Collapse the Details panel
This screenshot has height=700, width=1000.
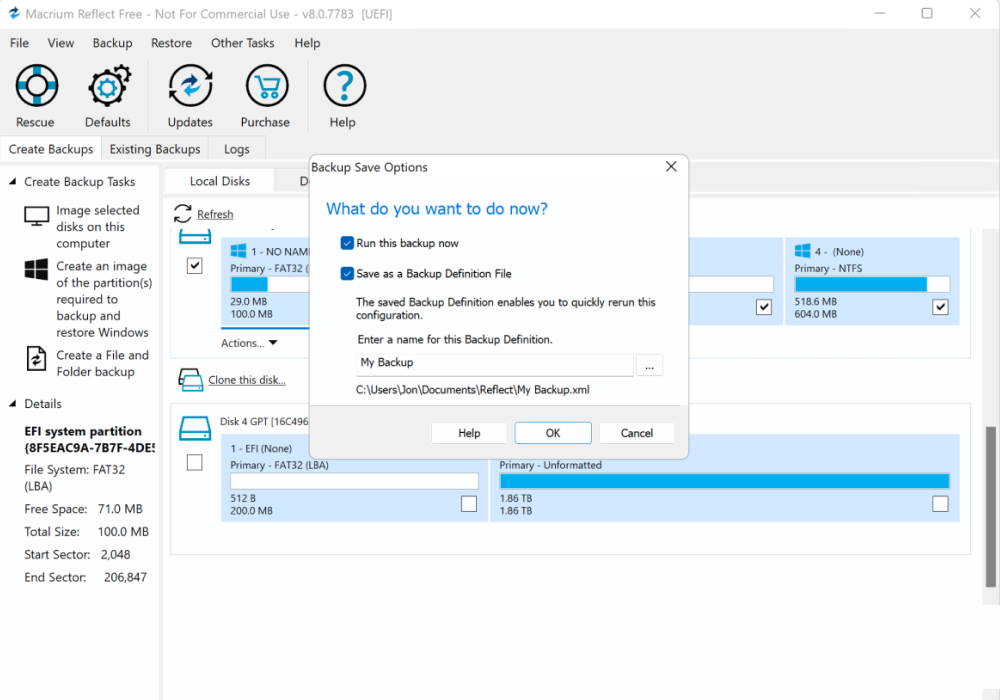click(x=10, y=403)
